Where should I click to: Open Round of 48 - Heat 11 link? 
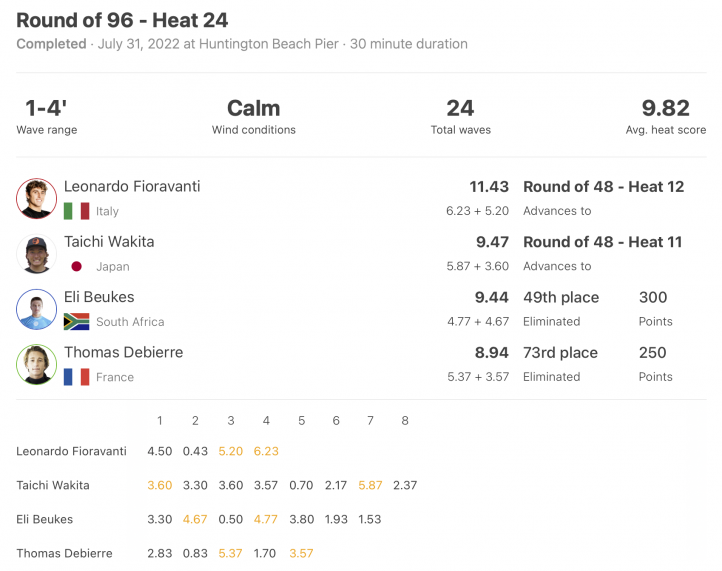(602, 242)
